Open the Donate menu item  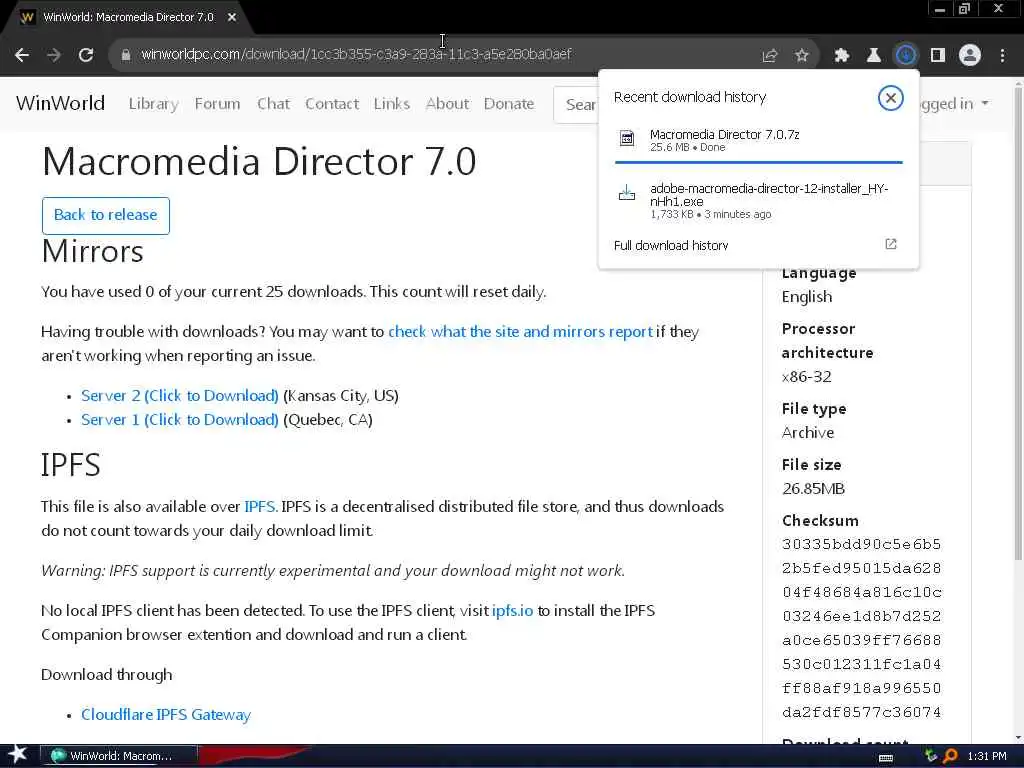(x=509, y=104)
